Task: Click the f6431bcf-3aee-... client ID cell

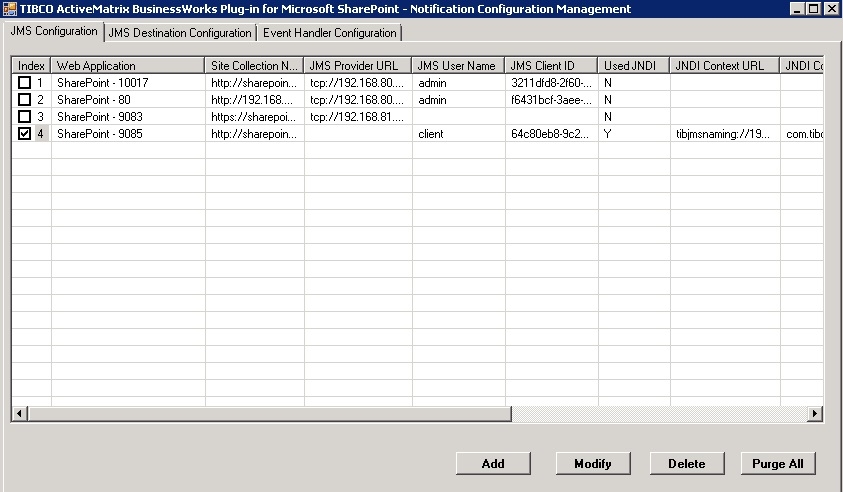Action: (551, 99)
